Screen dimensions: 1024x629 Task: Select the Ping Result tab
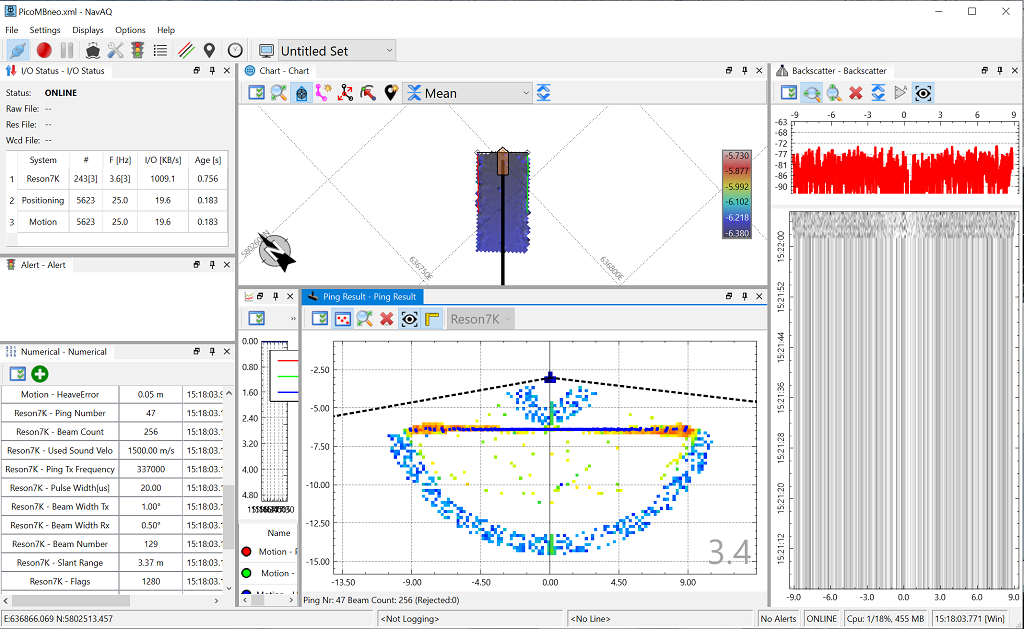tap(362, 297)
